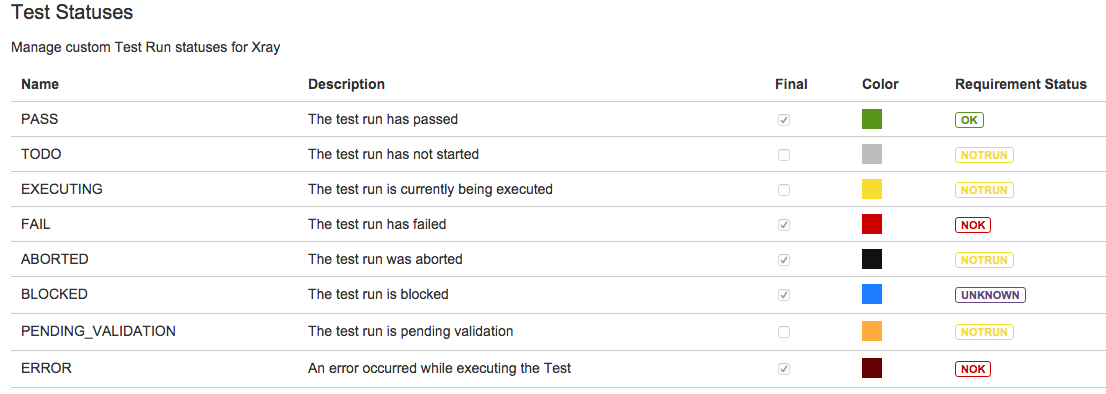Select NOTRUN badge for PENDING_VALIDATION
Screen dimensions: 1106x394
984,331
